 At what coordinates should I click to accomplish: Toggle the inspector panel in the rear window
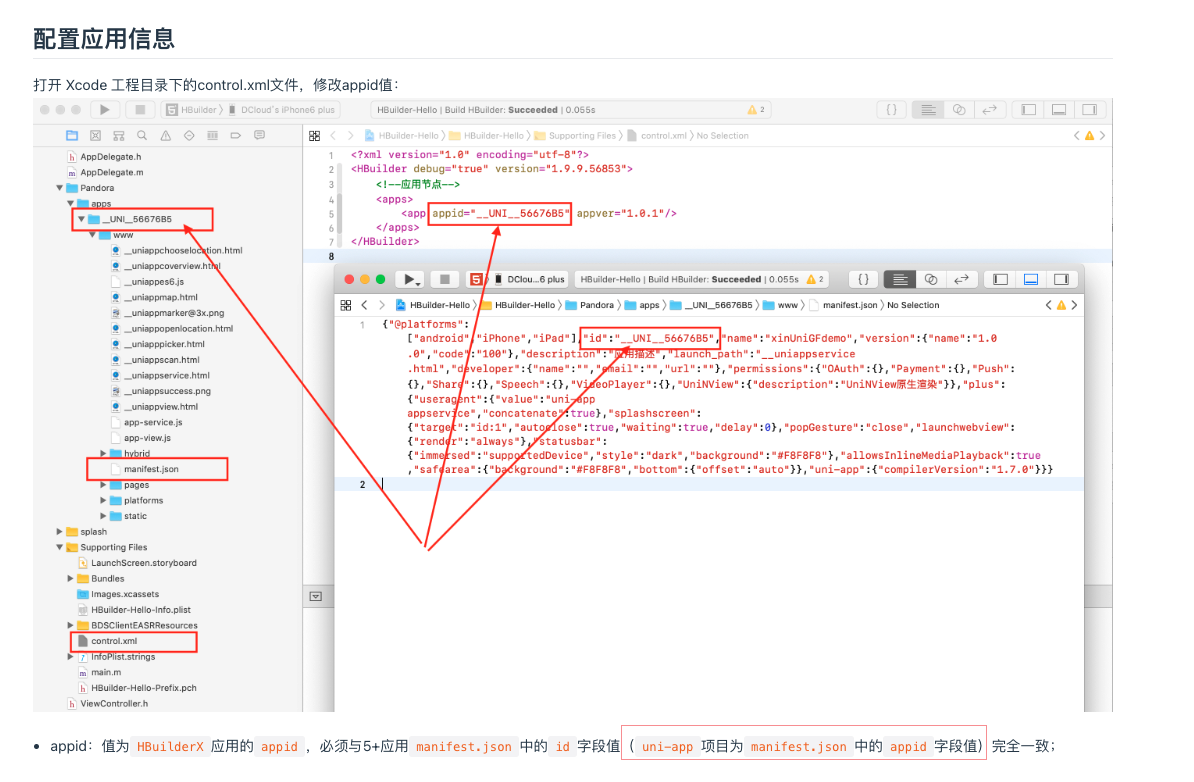pos(1089,109)
